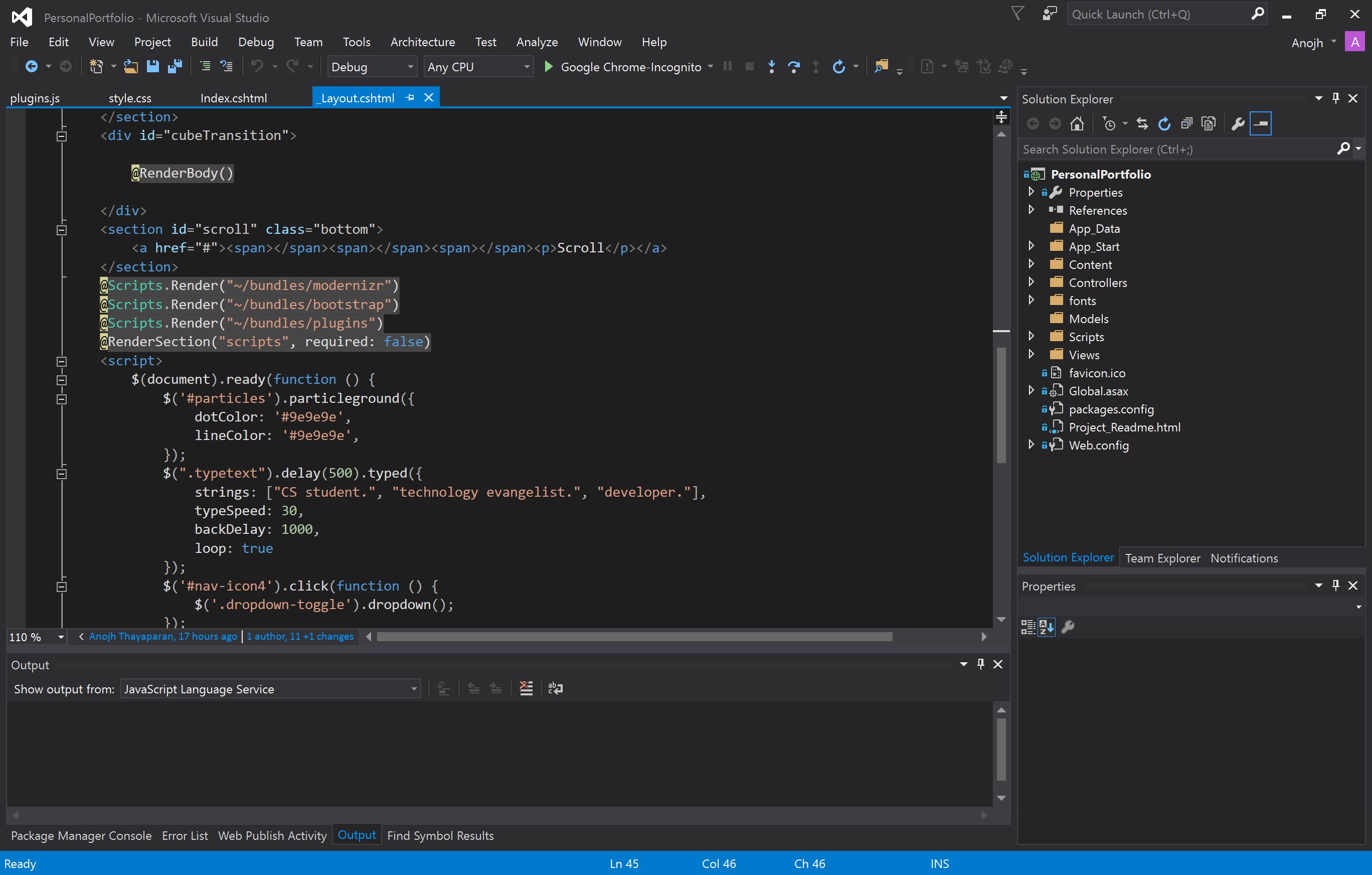Open browser target dropdown beside Google Chrome-Incognito

pos(711,67)
